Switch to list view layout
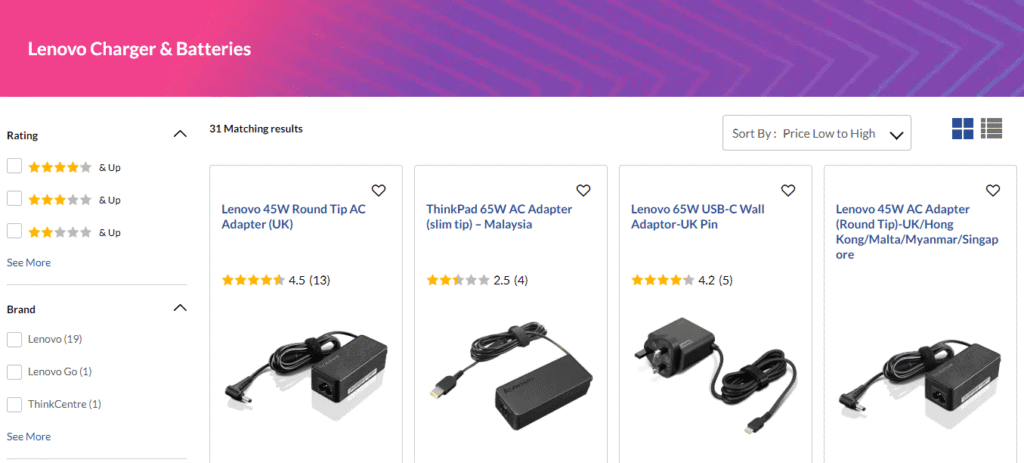Viewport: 1024px width, 463px height. click(x=992, y=128)
